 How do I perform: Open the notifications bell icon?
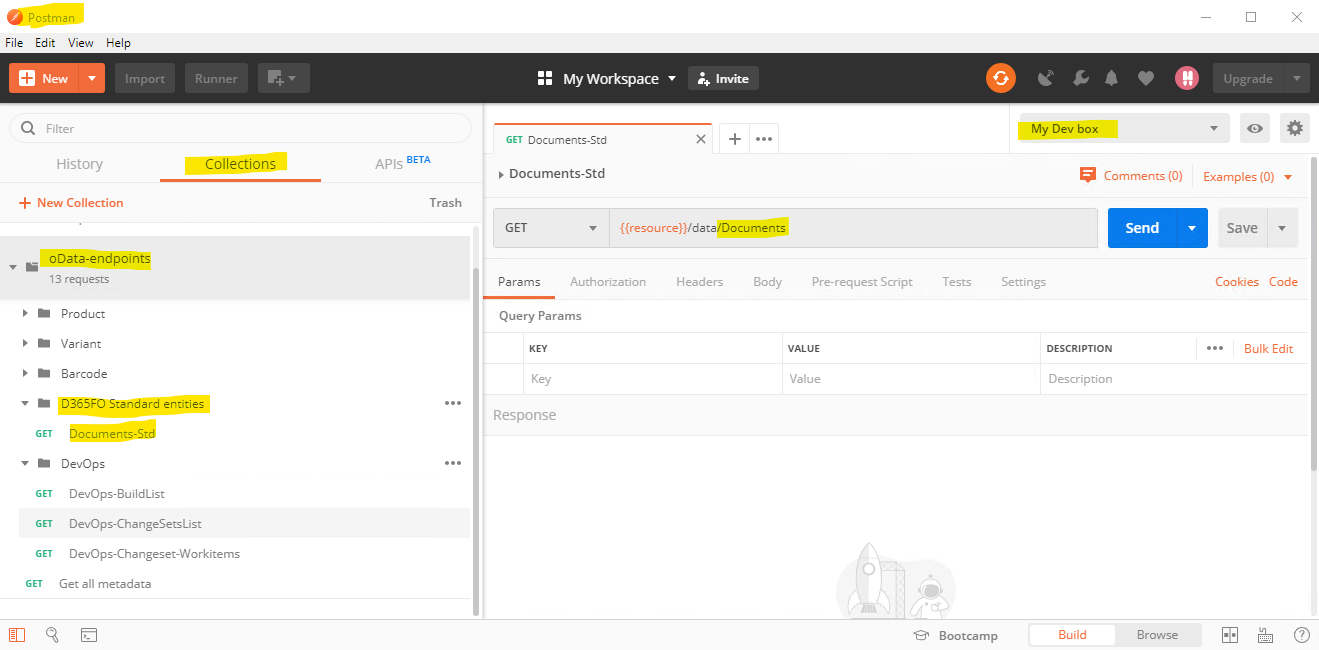(1112, 78)
